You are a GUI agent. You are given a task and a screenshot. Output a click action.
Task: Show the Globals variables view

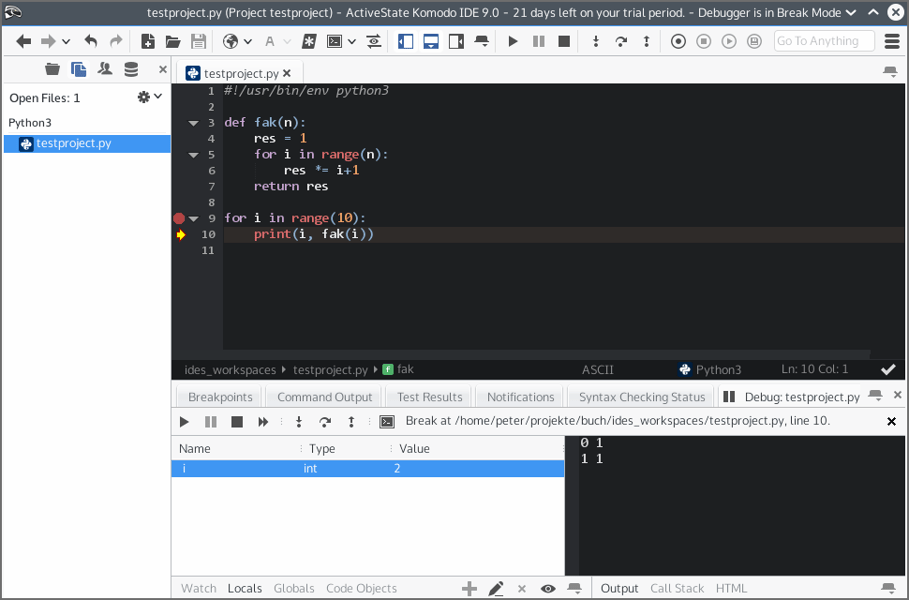tap(294, 589)
